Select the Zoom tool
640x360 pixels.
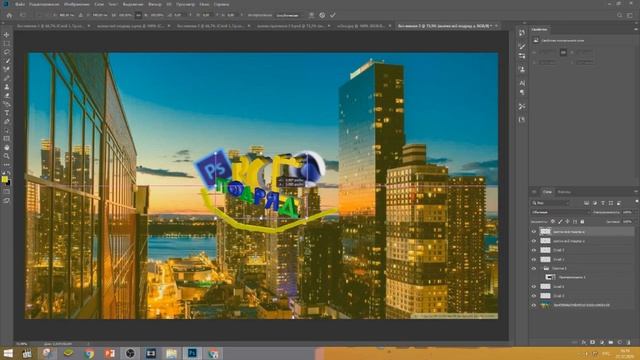click(7, 156)
